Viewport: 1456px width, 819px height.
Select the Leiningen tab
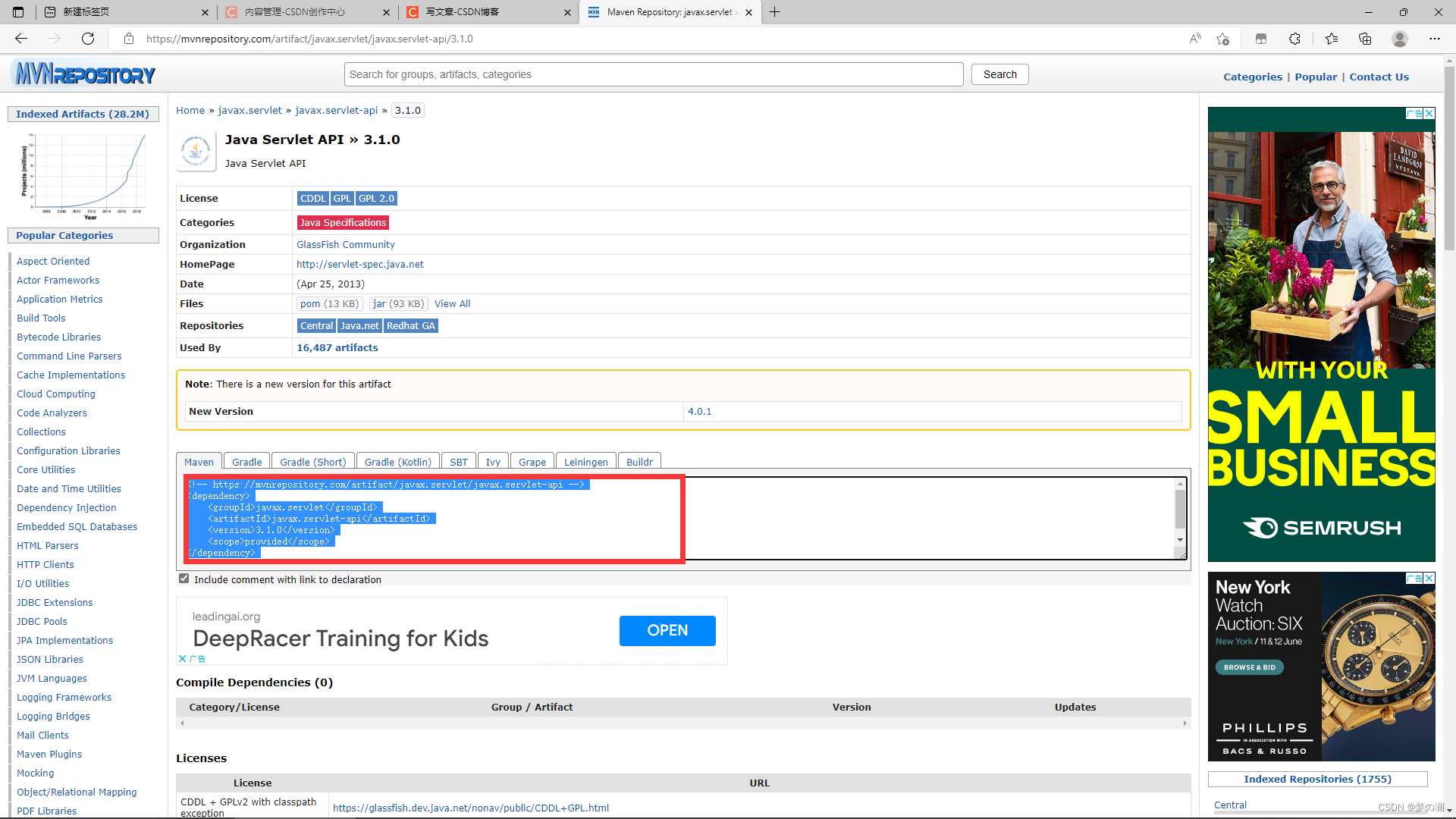tap(586, 462)
